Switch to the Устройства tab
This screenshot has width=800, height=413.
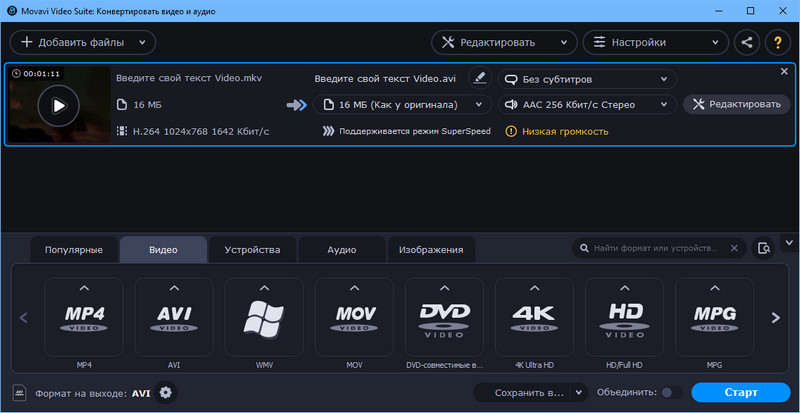pyautogui.click(x=253, y=250)
